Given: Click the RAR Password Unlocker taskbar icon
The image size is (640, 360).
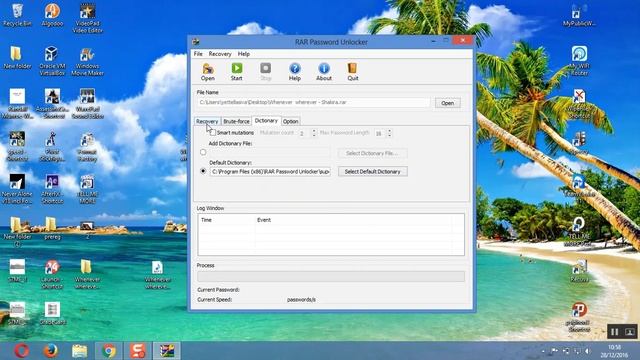Looking at the screenshot, I should click(167, 351).
